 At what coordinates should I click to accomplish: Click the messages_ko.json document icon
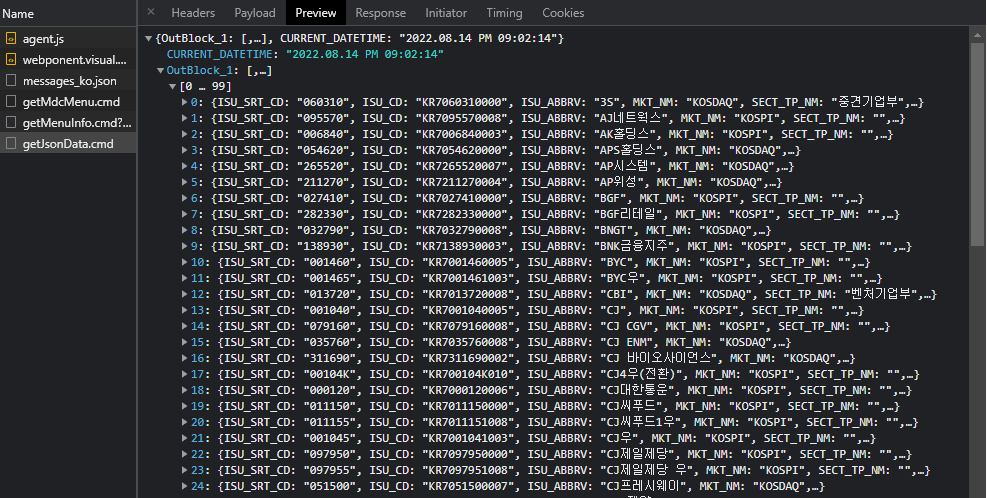coord(11,81)
